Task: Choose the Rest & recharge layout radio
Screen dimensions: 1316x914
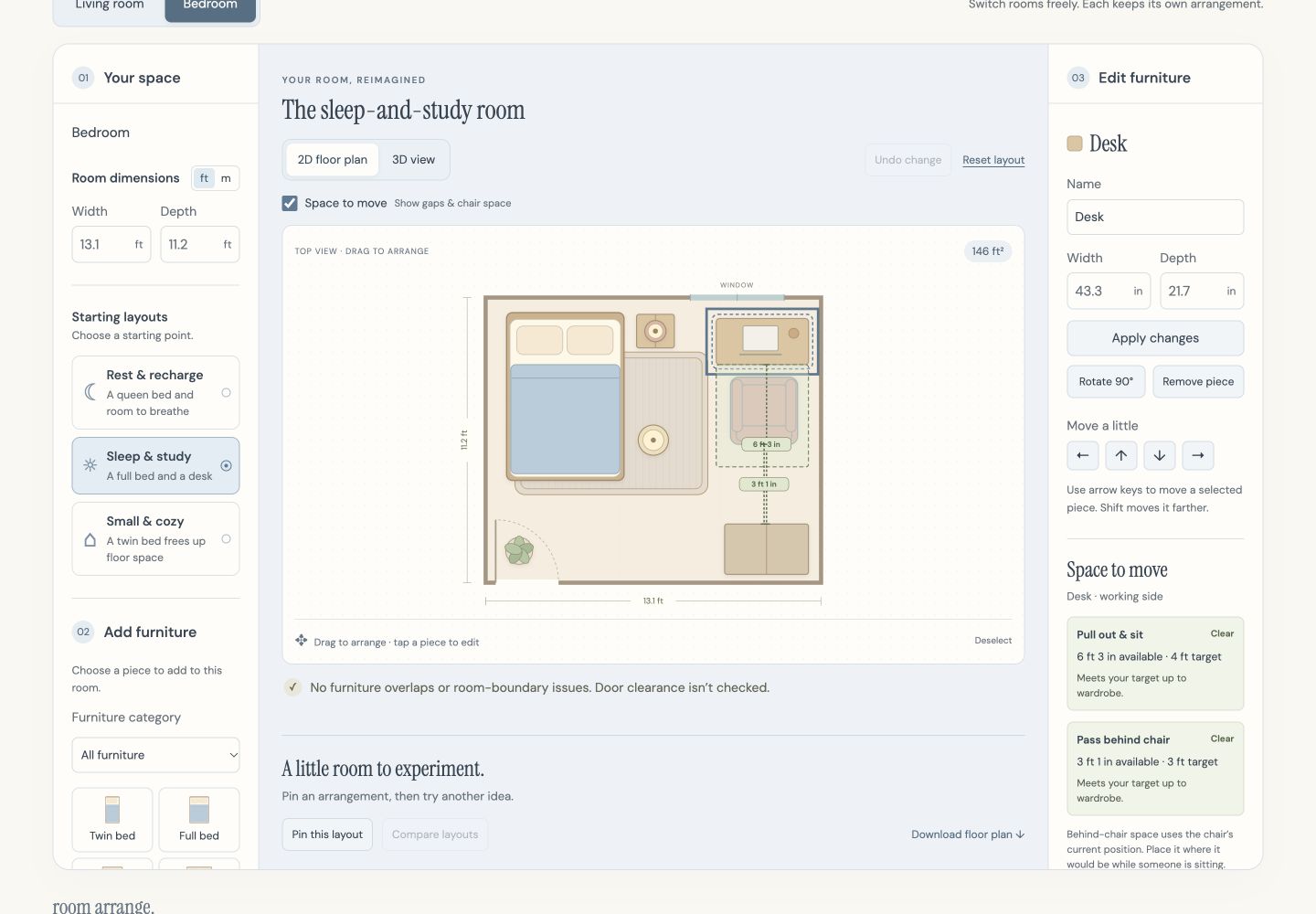Action: (226, 393)
